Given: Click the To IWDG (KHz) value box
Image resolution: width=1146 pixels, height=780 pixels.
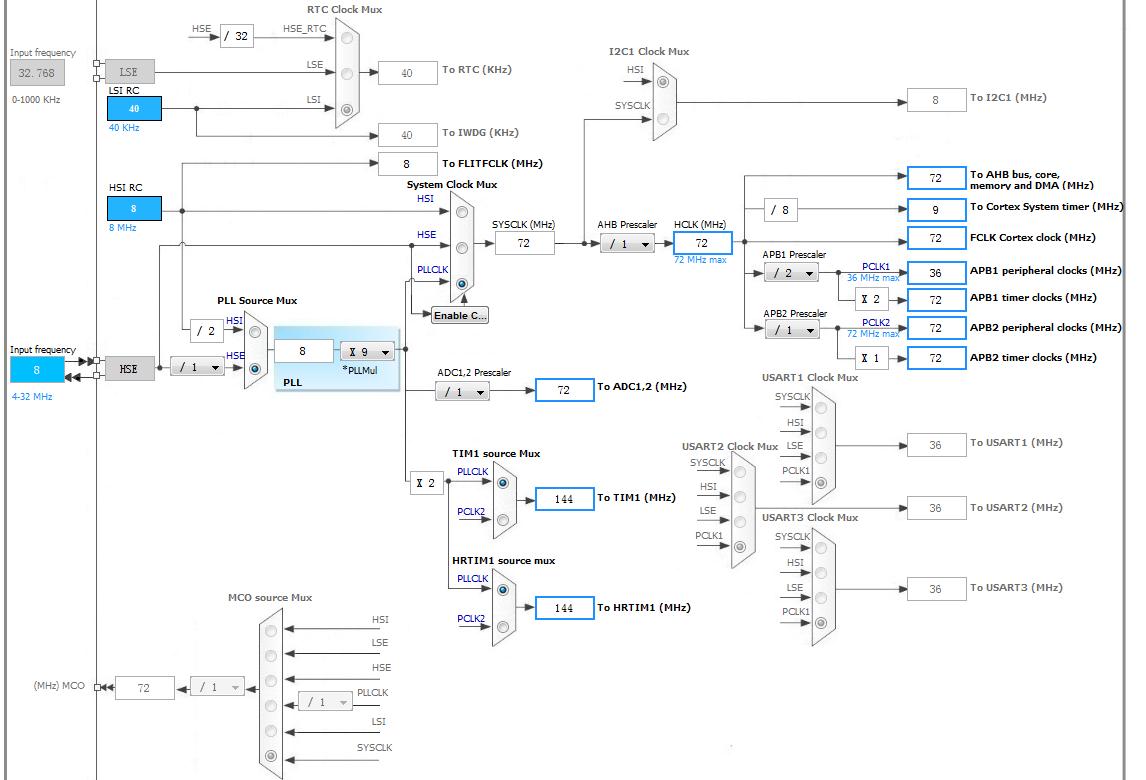Looking at the screenshot, I should click(x=408, y=135).
